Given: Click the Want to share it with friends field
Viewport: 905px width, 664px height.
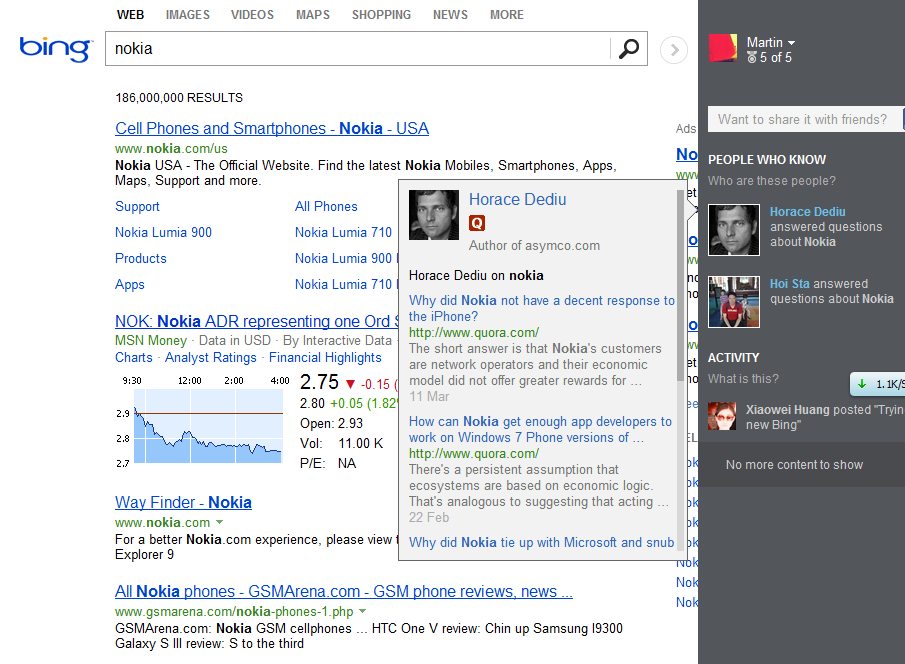Looking at the screenshot, I should [805, 120].
